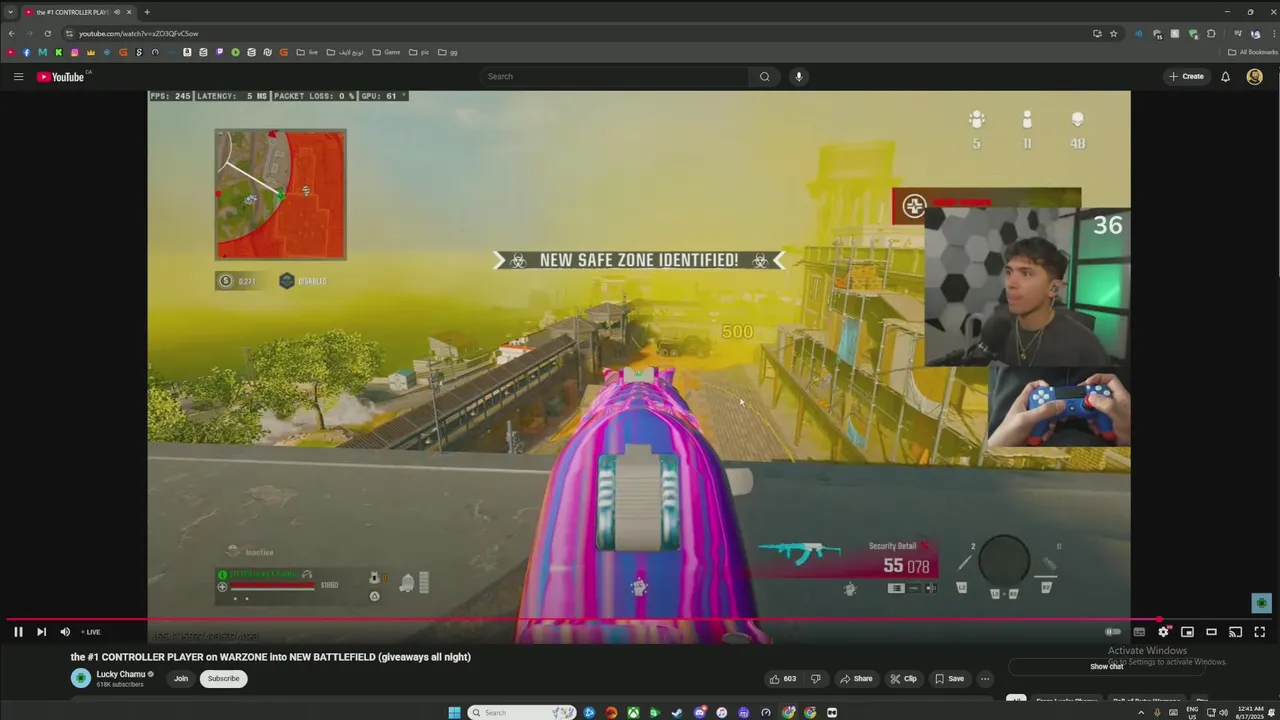The width and height of the screenshot is (1280, 720).
Task: Open Steam from the taskbar
Action: (x=677, y=712)
